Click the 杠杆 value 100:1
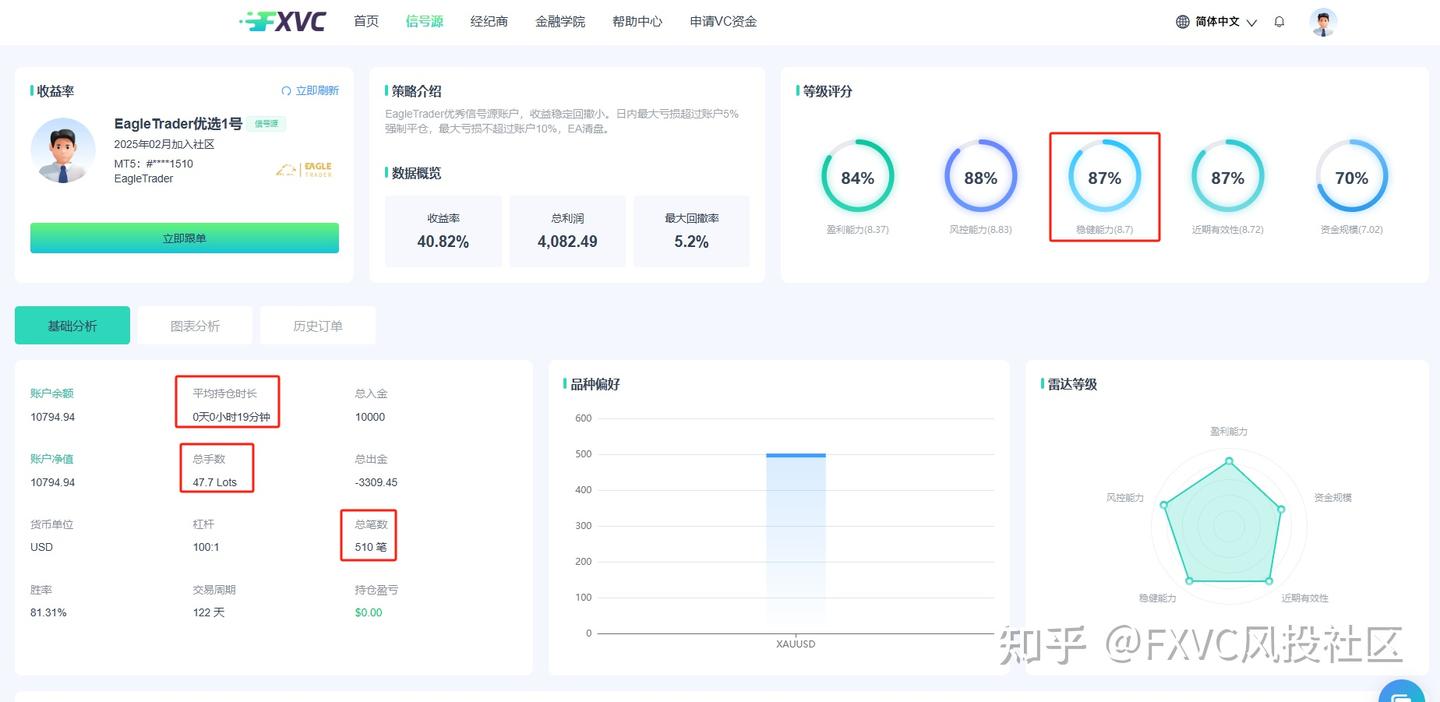This screenshot has height=702, width=1440. 206,547
